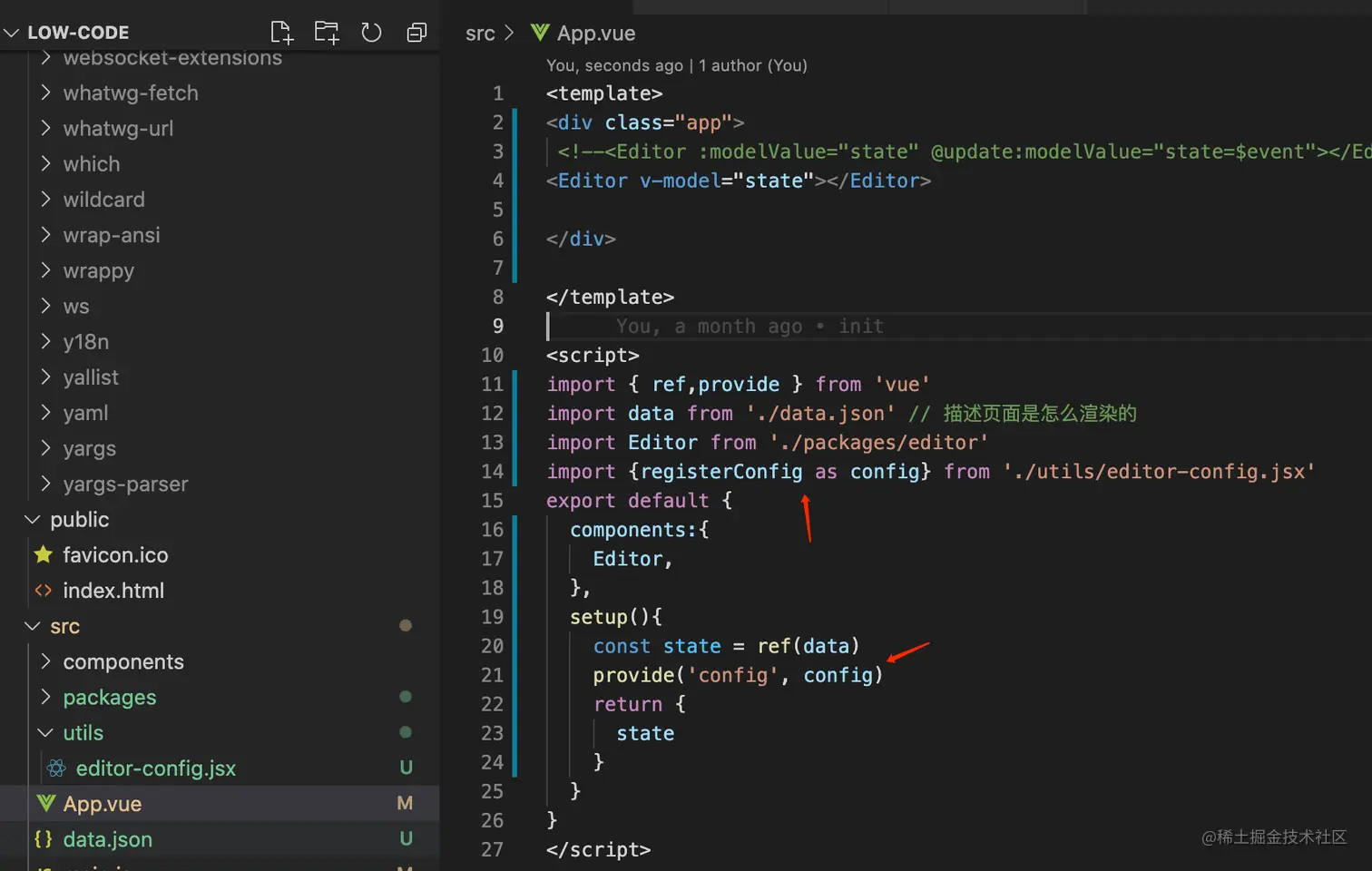Click the src breadcrumb segment
This screenshot has height=871, width=1372.
[x=480, y=34]
